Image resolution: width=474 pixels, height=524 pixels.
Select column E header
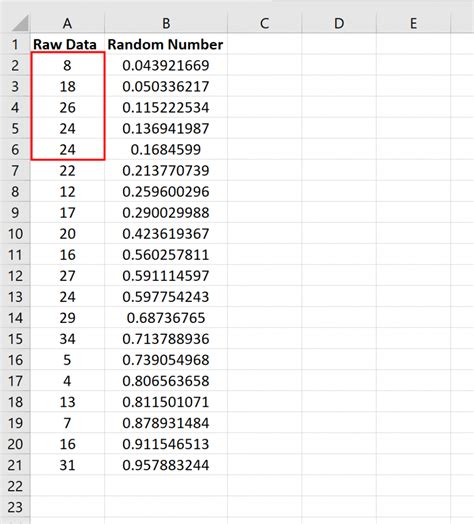coord(413,23)
